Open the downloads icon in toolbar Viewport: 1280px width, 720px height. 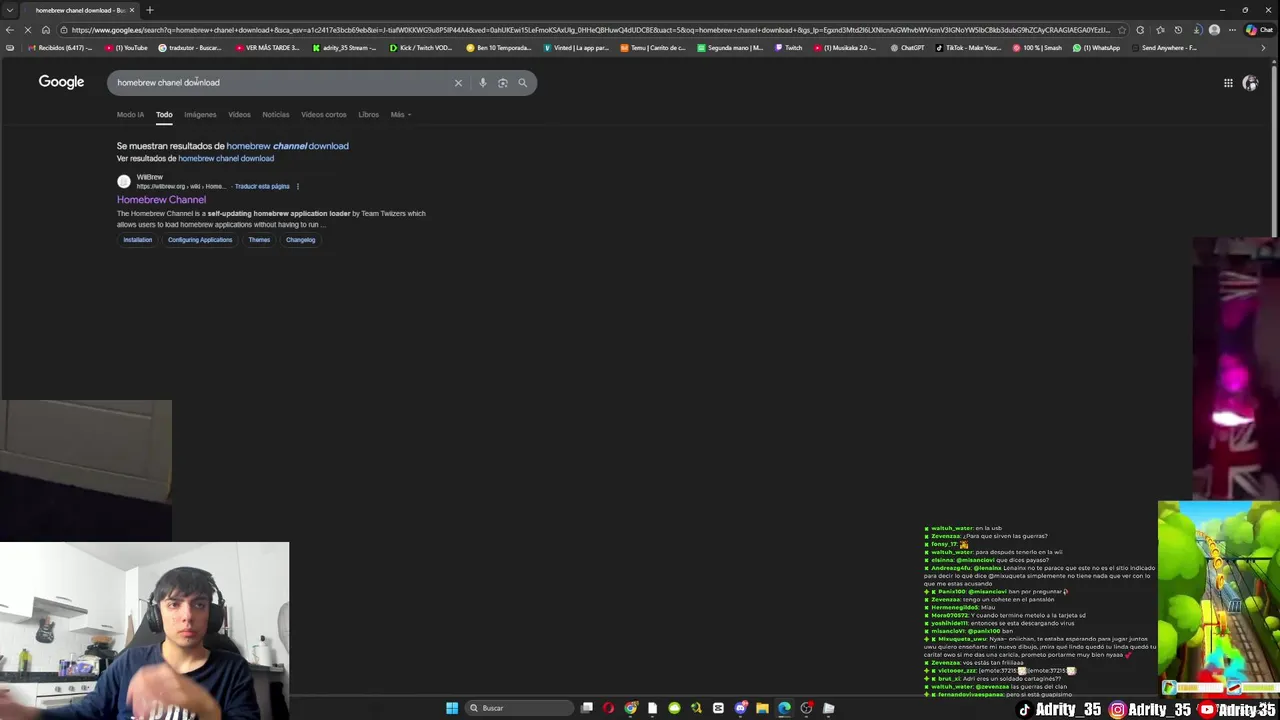[1197, 30]
